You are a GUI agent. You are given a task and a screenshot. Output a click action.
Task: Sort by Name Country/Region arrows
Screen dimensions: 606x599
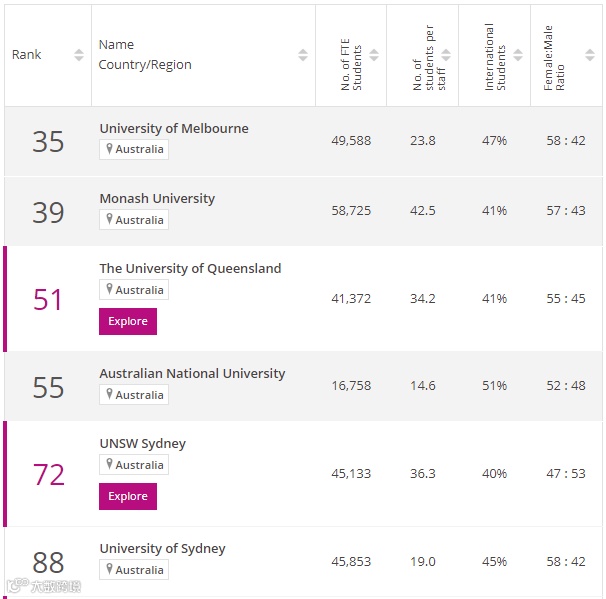pyautogui.click(x=303, y=55)
